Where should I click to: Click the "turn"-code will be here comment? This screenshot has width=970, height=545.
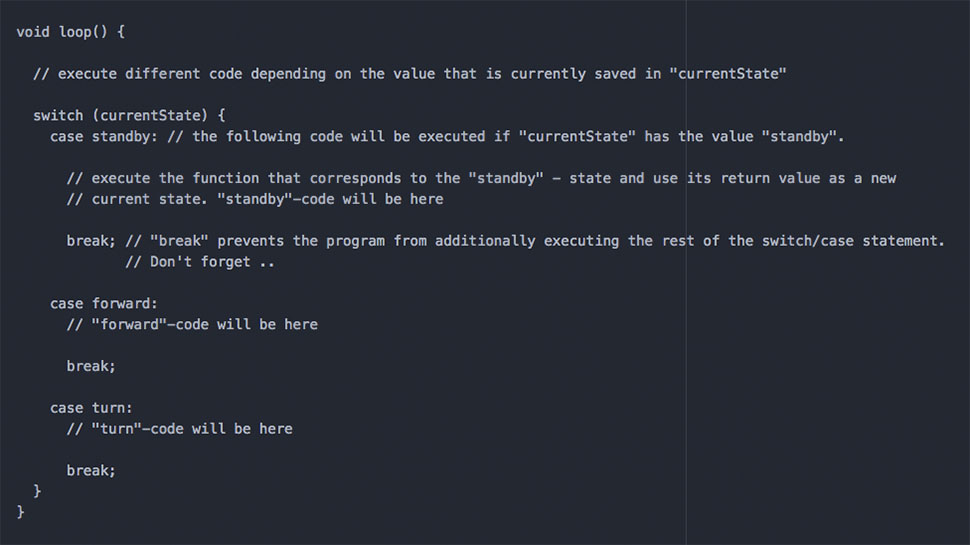[x=180, y=428]
